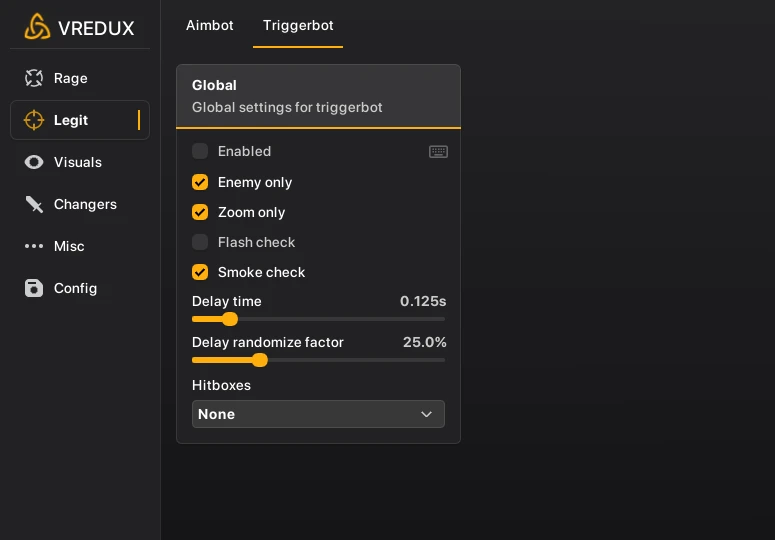
Task: Click the Delay time slider handle
Action: pyautogui.click(x=230, y=319)
